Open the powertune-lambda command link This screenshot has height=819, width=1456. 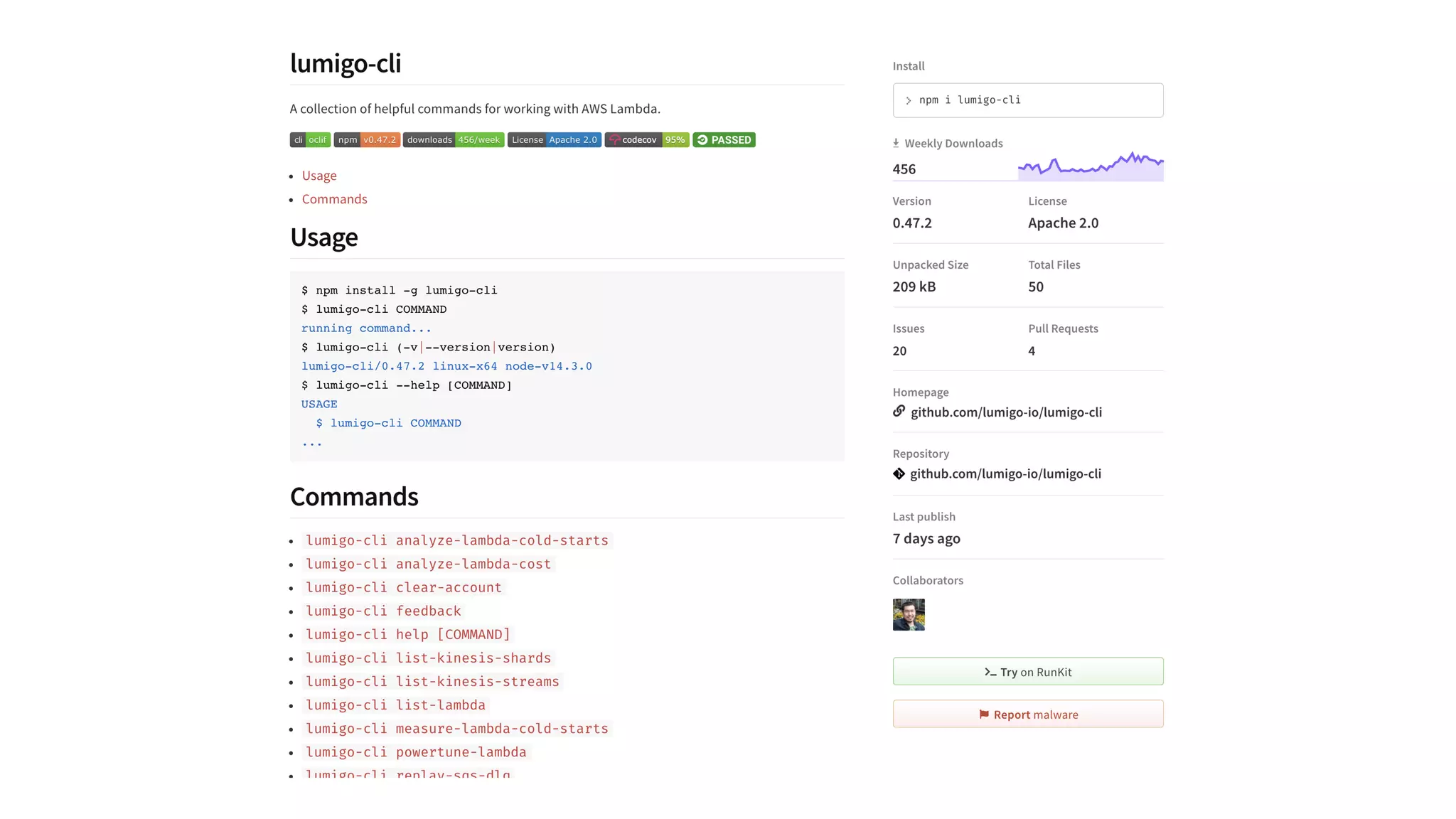416,752
